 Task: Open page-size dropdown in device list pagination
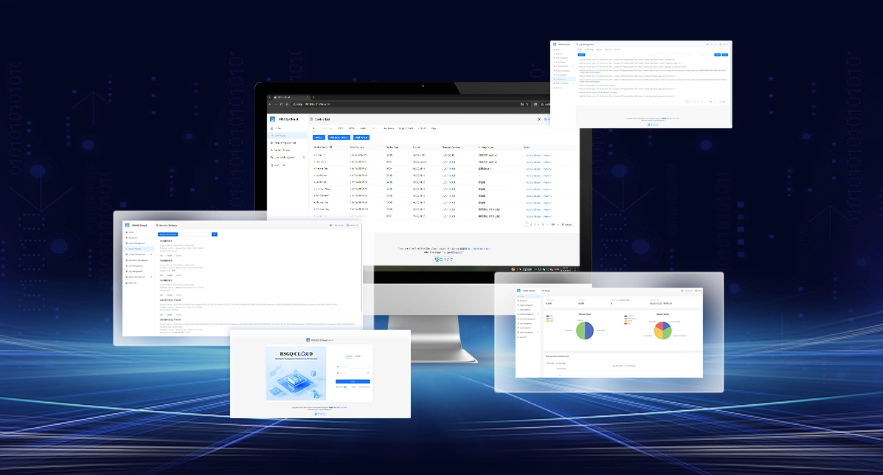pyautogui.click(x=566, y=225)
